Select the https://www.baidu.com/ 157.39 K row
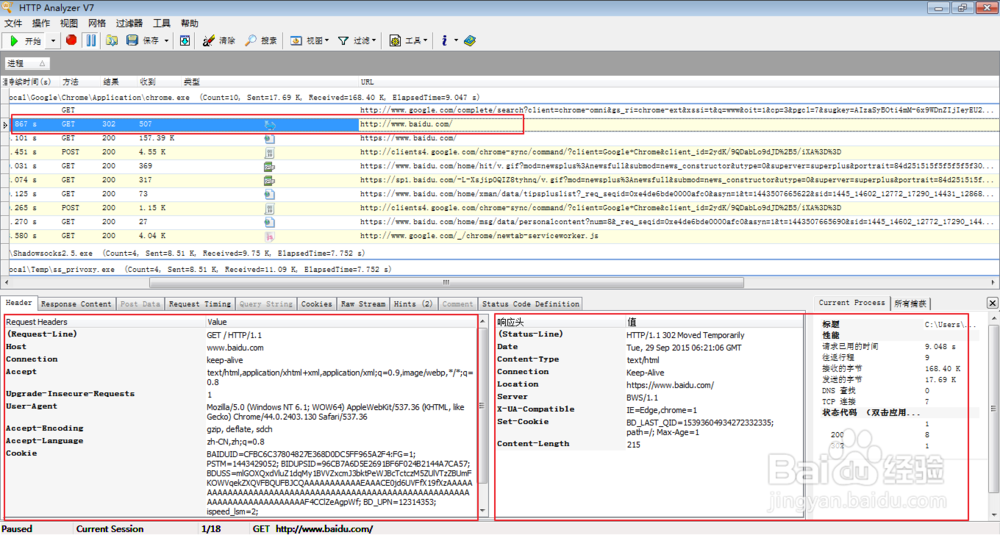 tap(504, 138)
